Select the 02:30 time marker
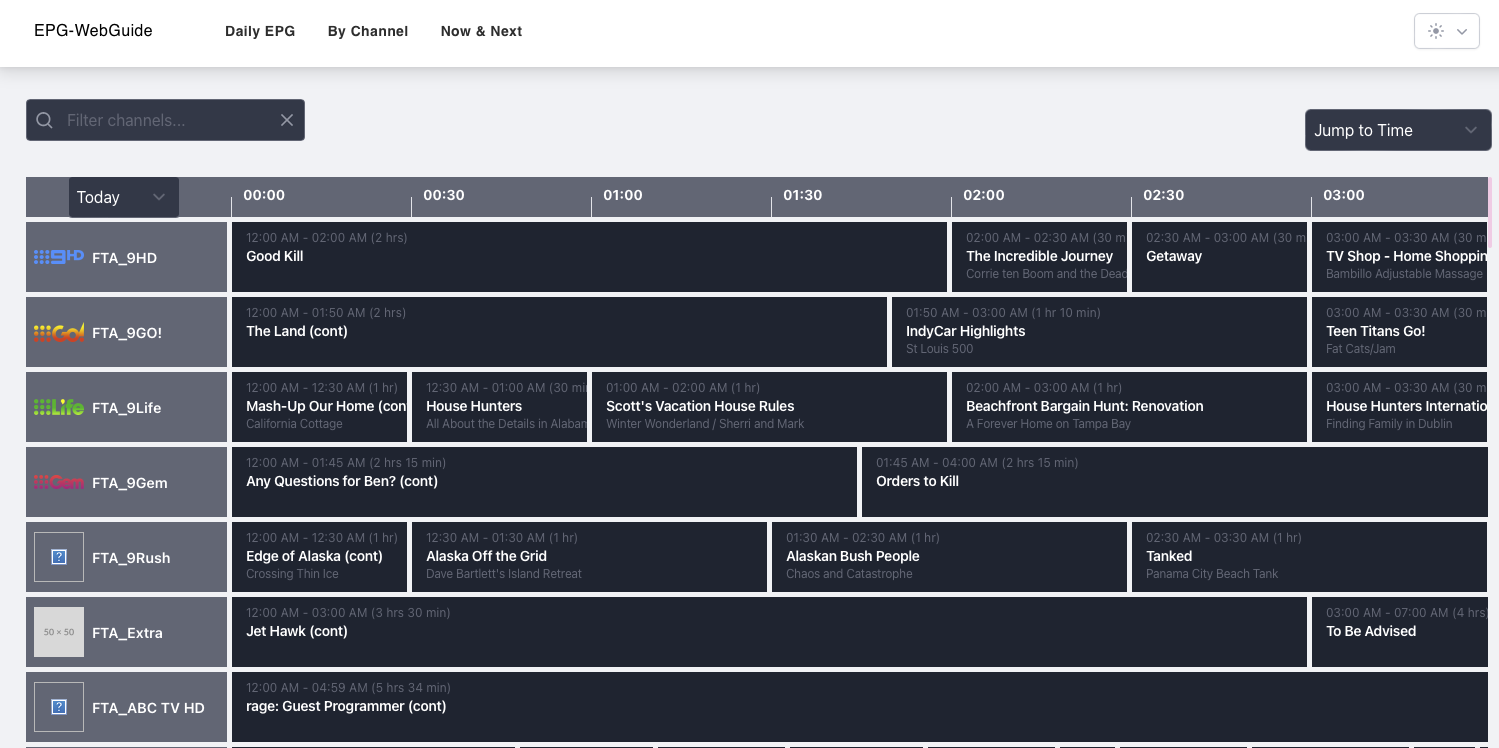1499x748 pixels. [1164, 195]
